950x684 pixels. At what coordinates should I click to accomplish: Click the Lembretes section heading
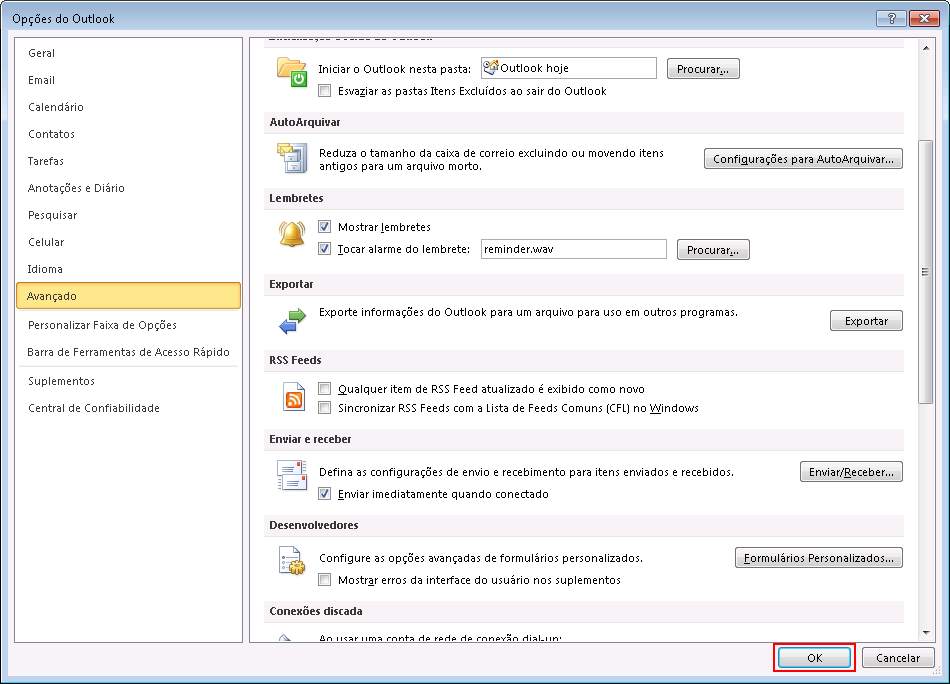tap(296, 198)
